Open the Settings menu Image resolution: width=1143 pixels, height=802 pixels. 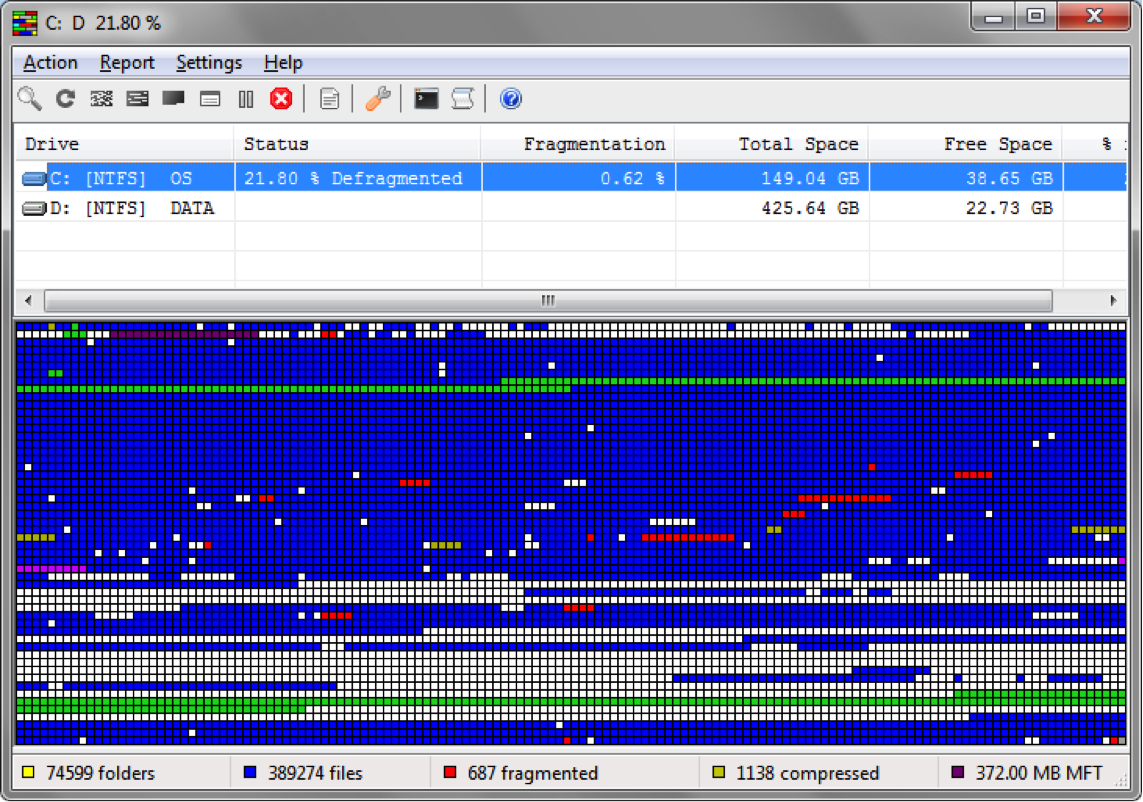pyautogui.click(x=208, y=63)
